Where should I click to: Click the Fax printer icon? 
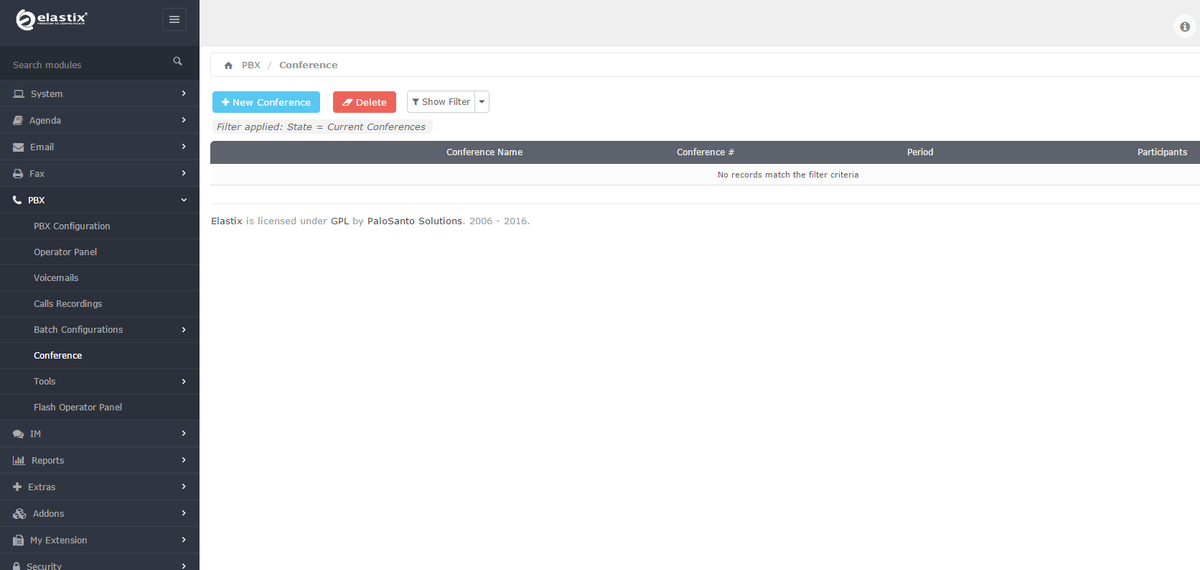click(x=18, y=173)
